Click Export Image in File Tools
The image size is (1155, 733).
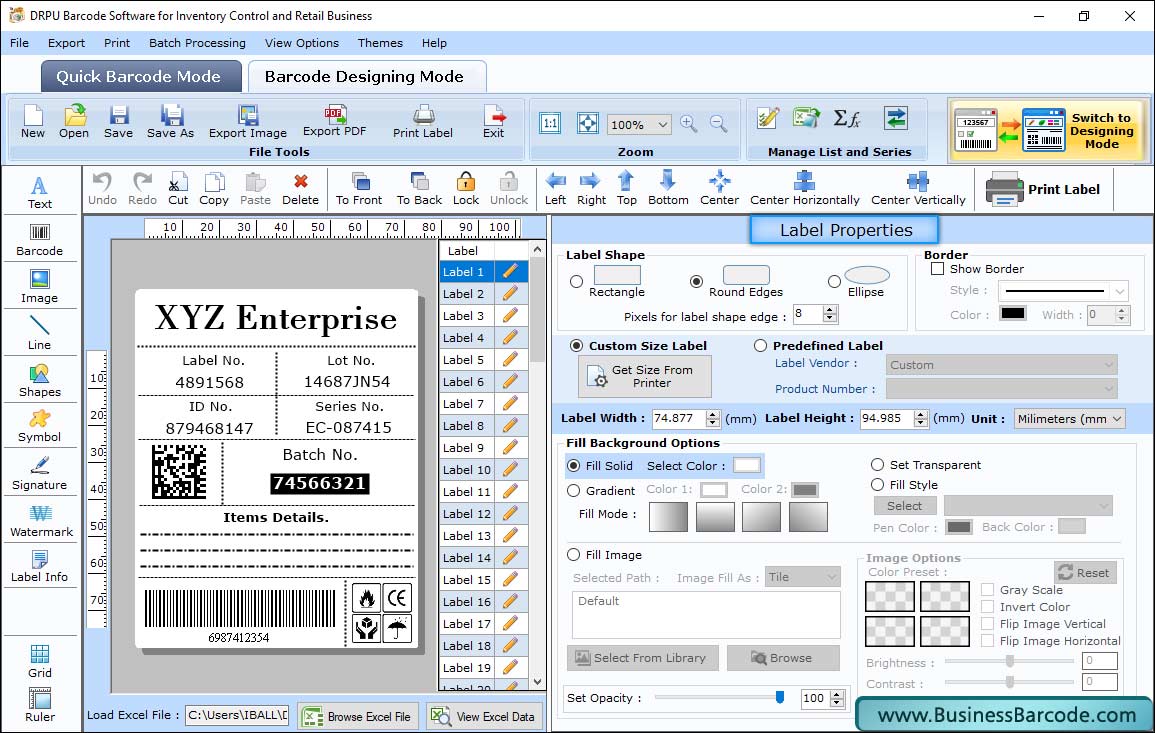click(x=248, y=122)
